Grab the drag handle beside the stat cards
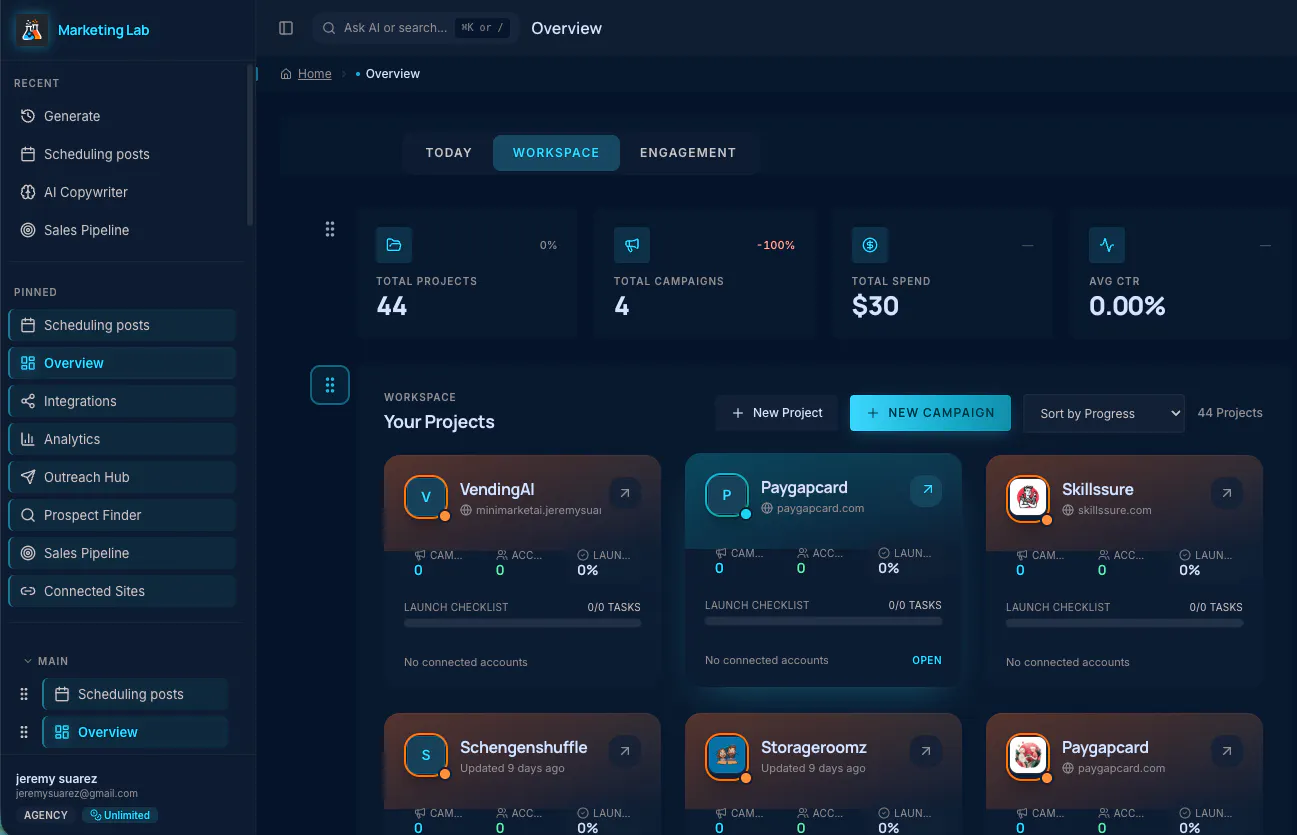 click(330, 229)
